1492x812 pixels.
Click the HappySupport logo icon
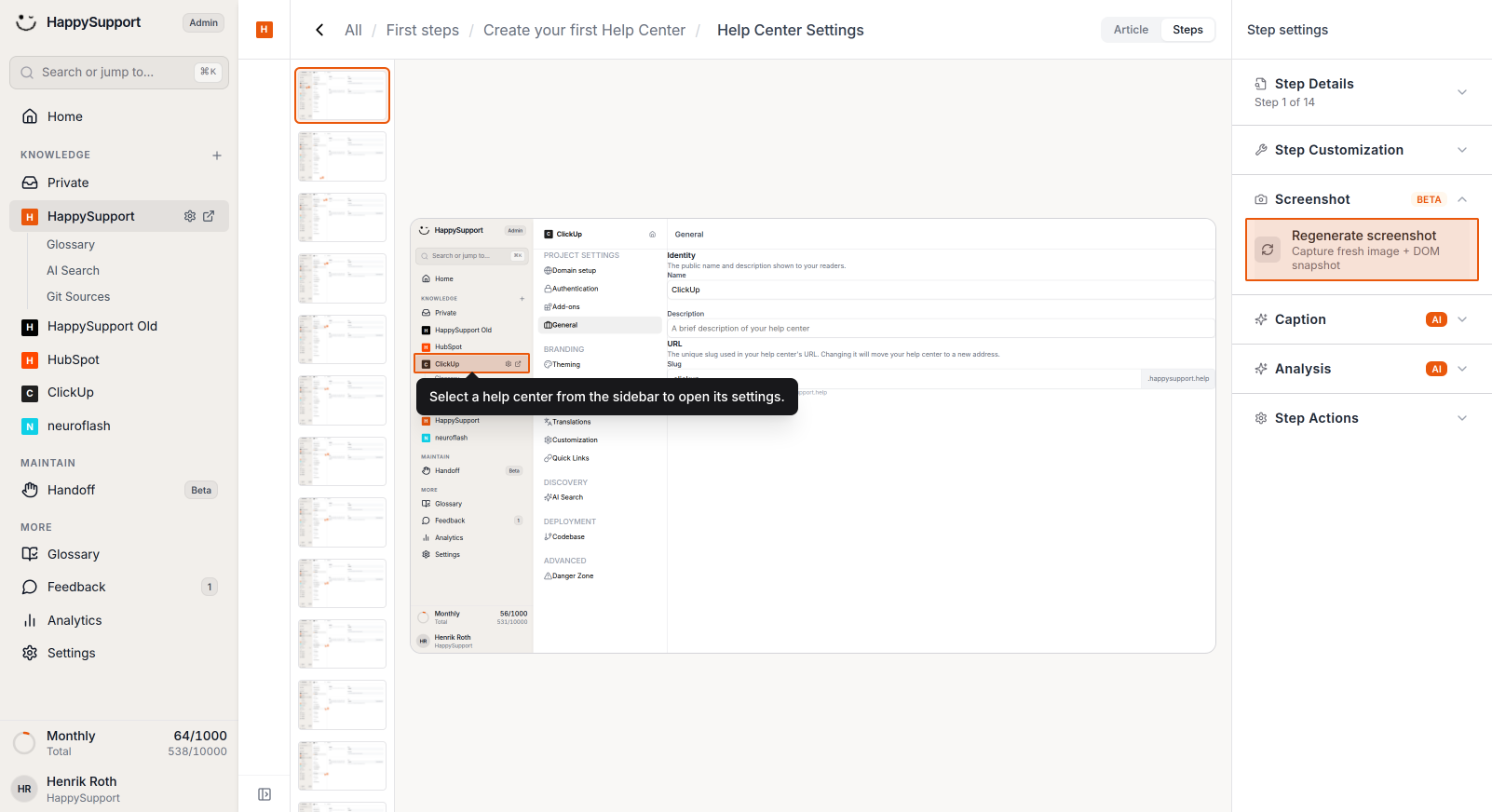tap(26, 22)
